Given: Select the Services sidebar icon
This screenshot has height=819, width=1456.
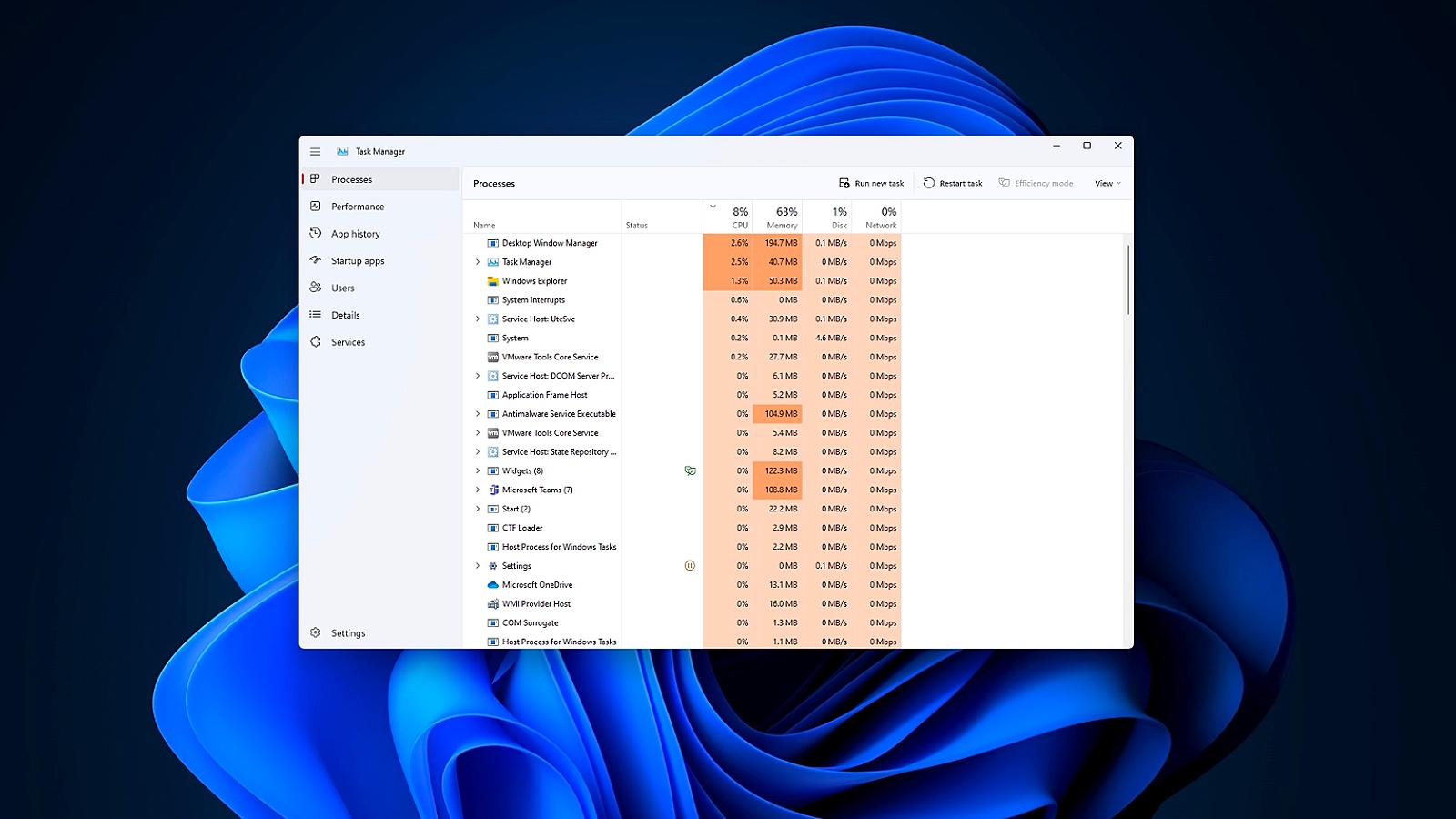Looking at the screenshot, I should pos(315,342).
